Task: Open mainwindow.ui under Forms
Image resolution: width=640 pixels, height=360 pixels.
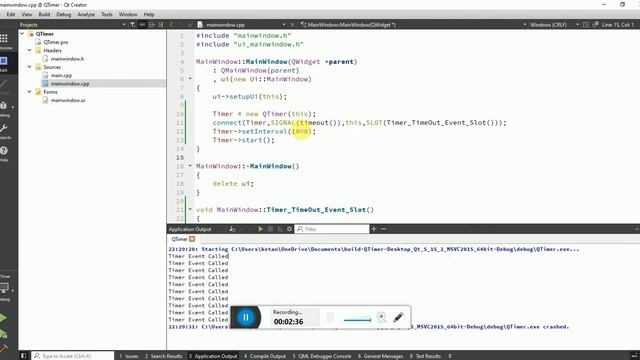Action: 68,100
